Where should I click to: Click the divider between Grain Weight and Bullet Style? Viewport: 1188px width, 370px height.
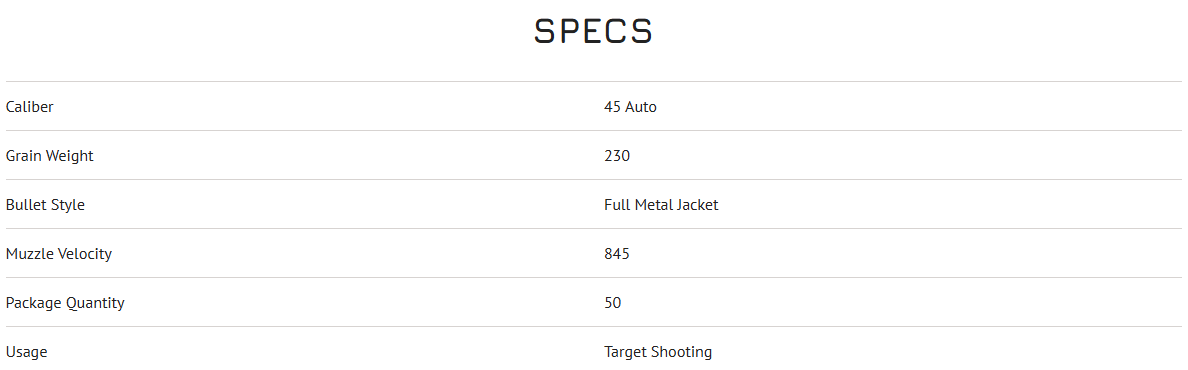pyautogui.click(x=593, y=180)
